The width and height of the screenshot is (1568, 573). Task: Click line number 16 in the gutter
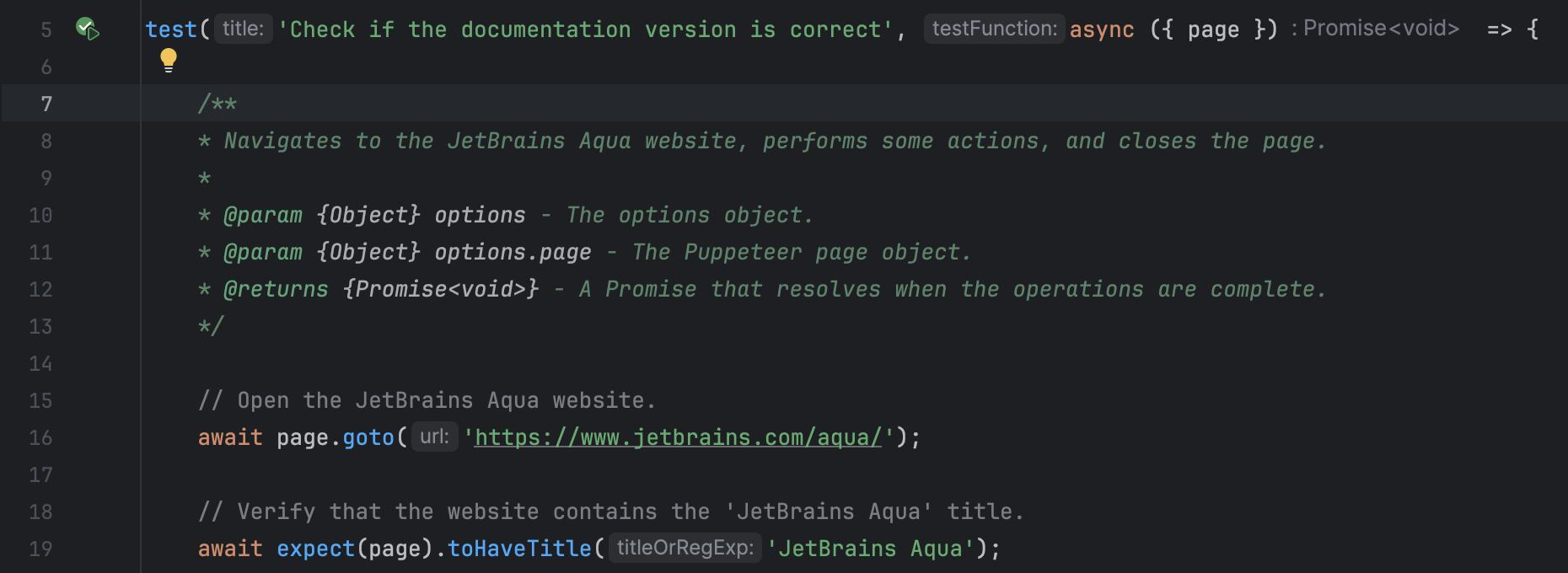pos(40,437)
